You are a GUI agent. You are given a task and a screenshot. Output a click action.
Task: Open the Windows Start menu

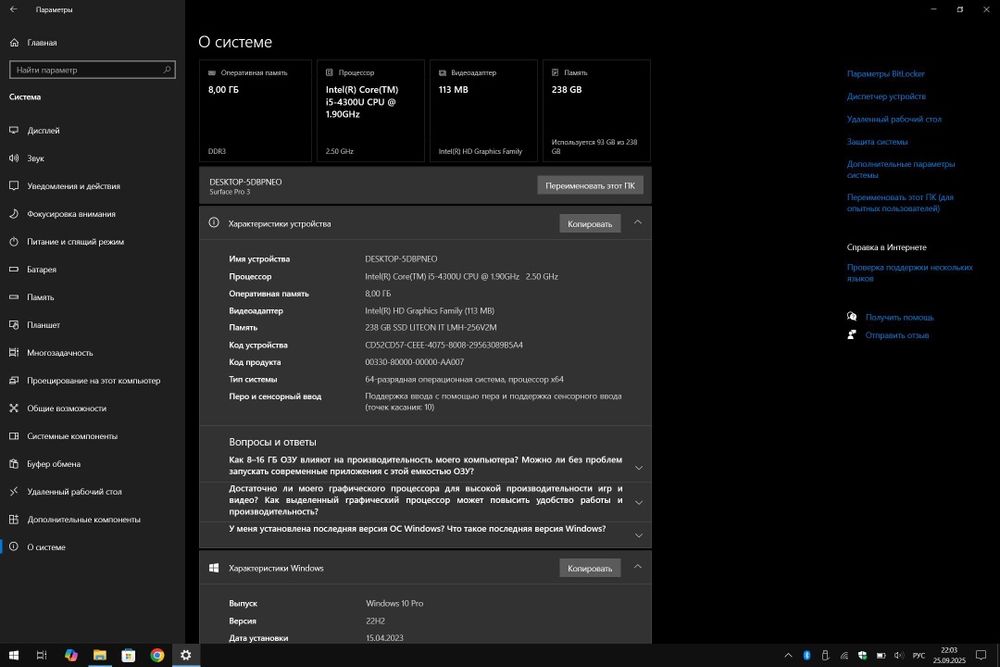tap(13, 656)
